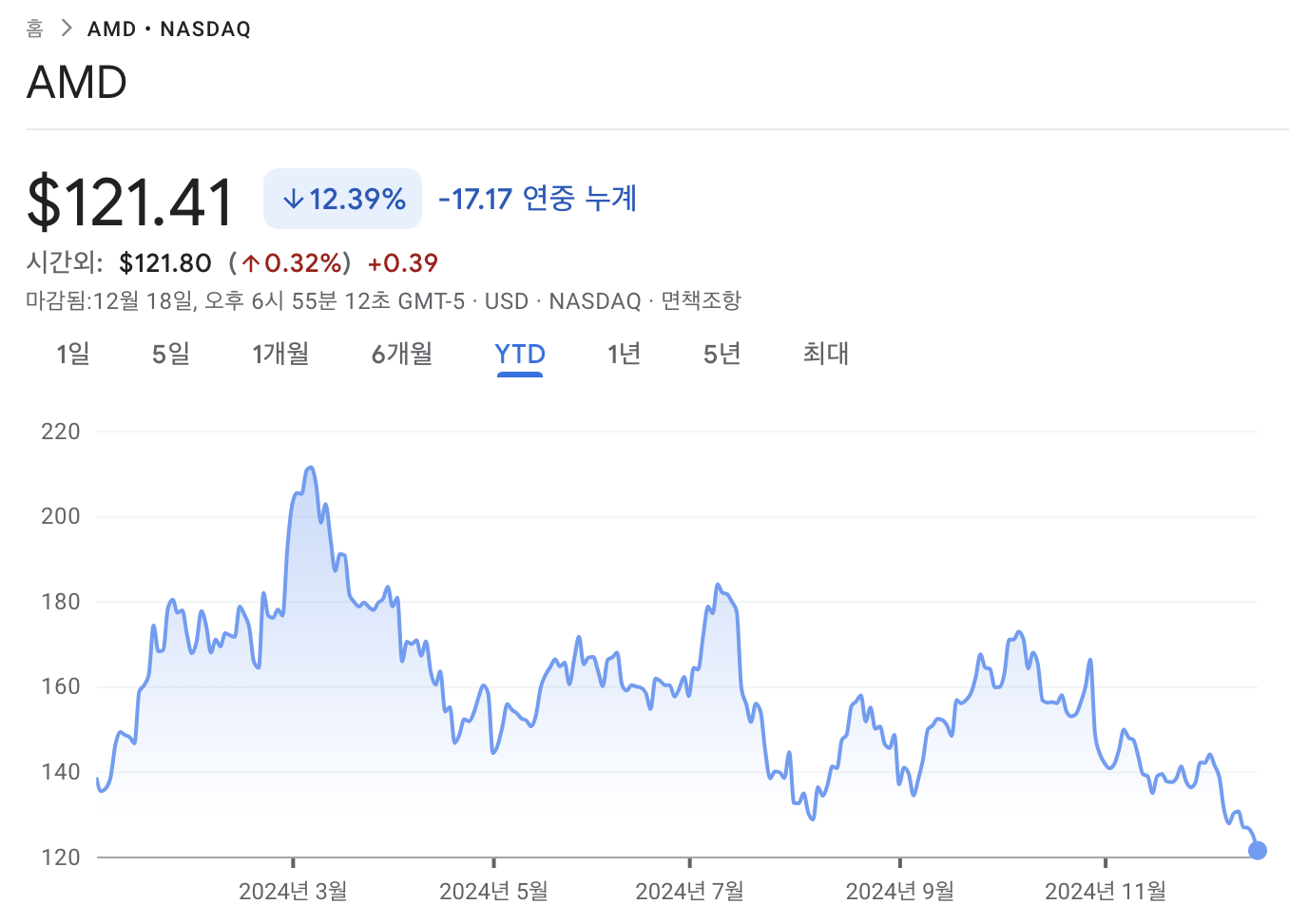This screenshot has height=924, width=1289.
Task: Click the AMD stock title heading
Action: [77, 83]
